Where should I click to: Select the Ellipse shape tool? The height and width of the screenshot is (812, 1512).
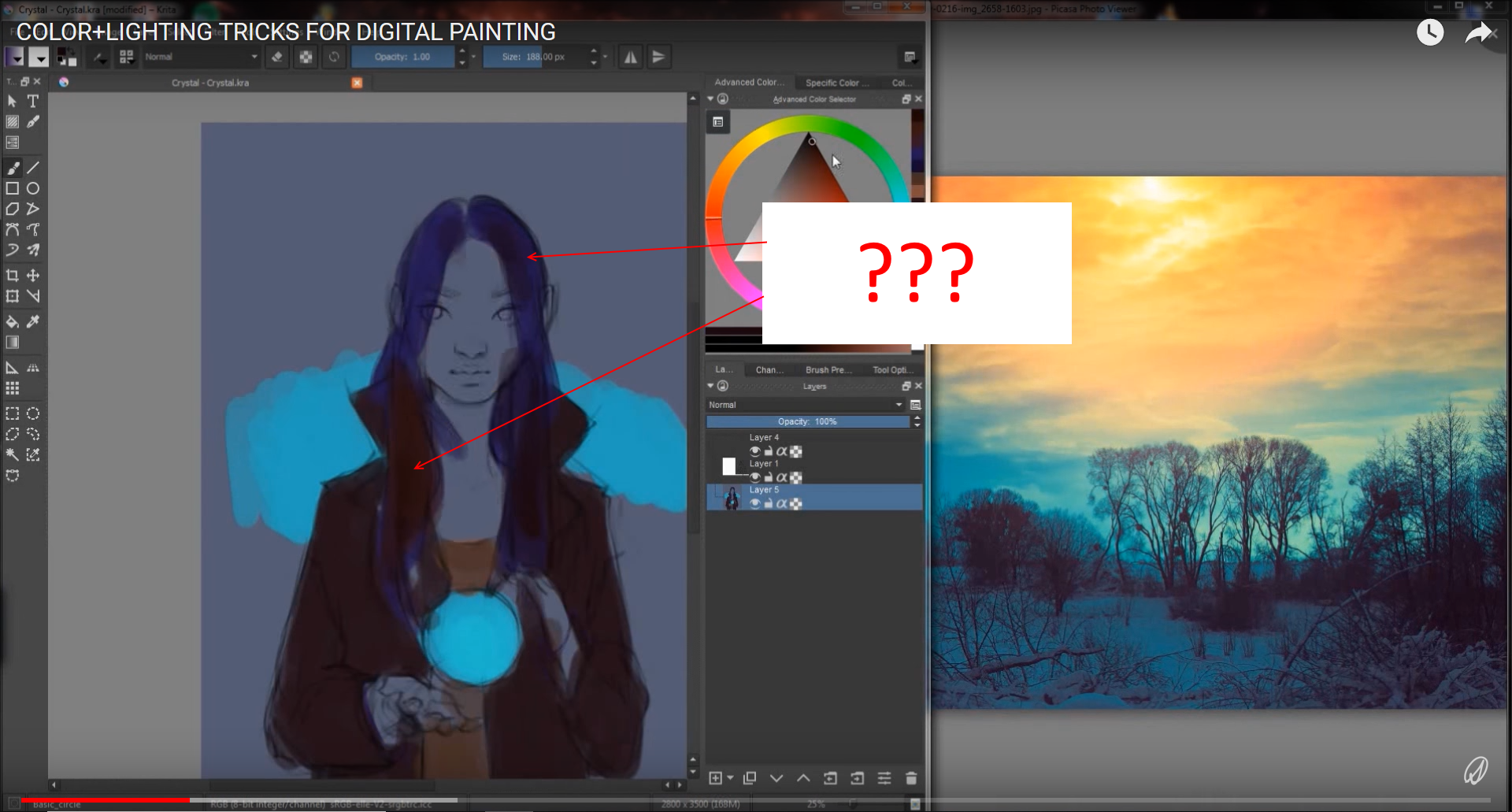point(33,188)
